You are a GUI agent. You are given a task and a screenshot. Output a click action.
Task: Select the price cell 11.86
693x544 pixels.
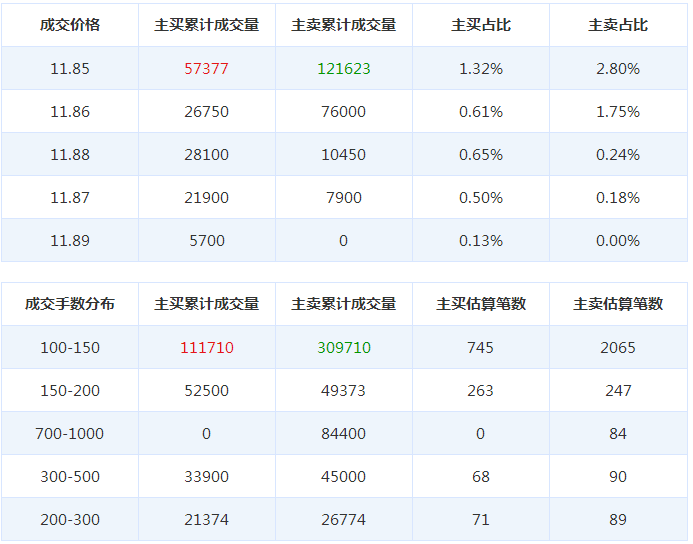coord(70,111)
